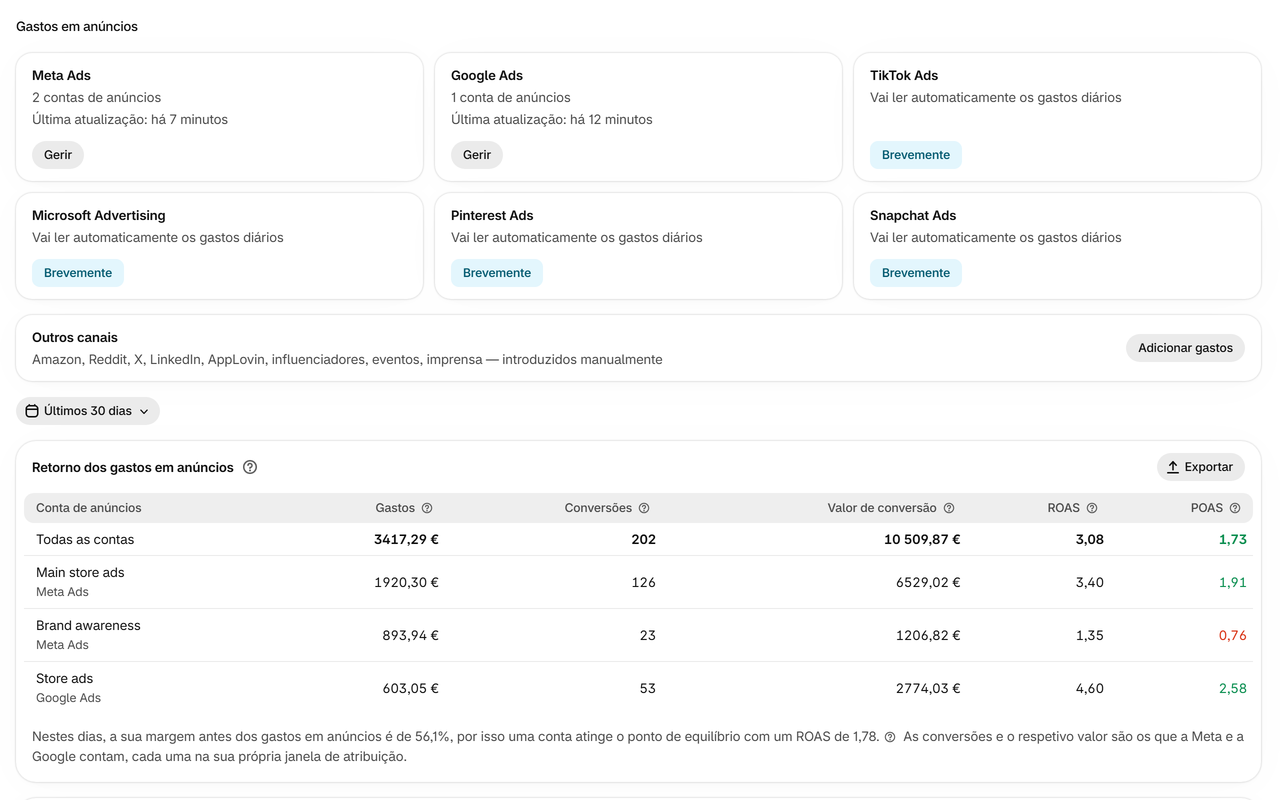Click total spend value 3417,29 €
Screen dimensions: 1280x800
(406, 539)
